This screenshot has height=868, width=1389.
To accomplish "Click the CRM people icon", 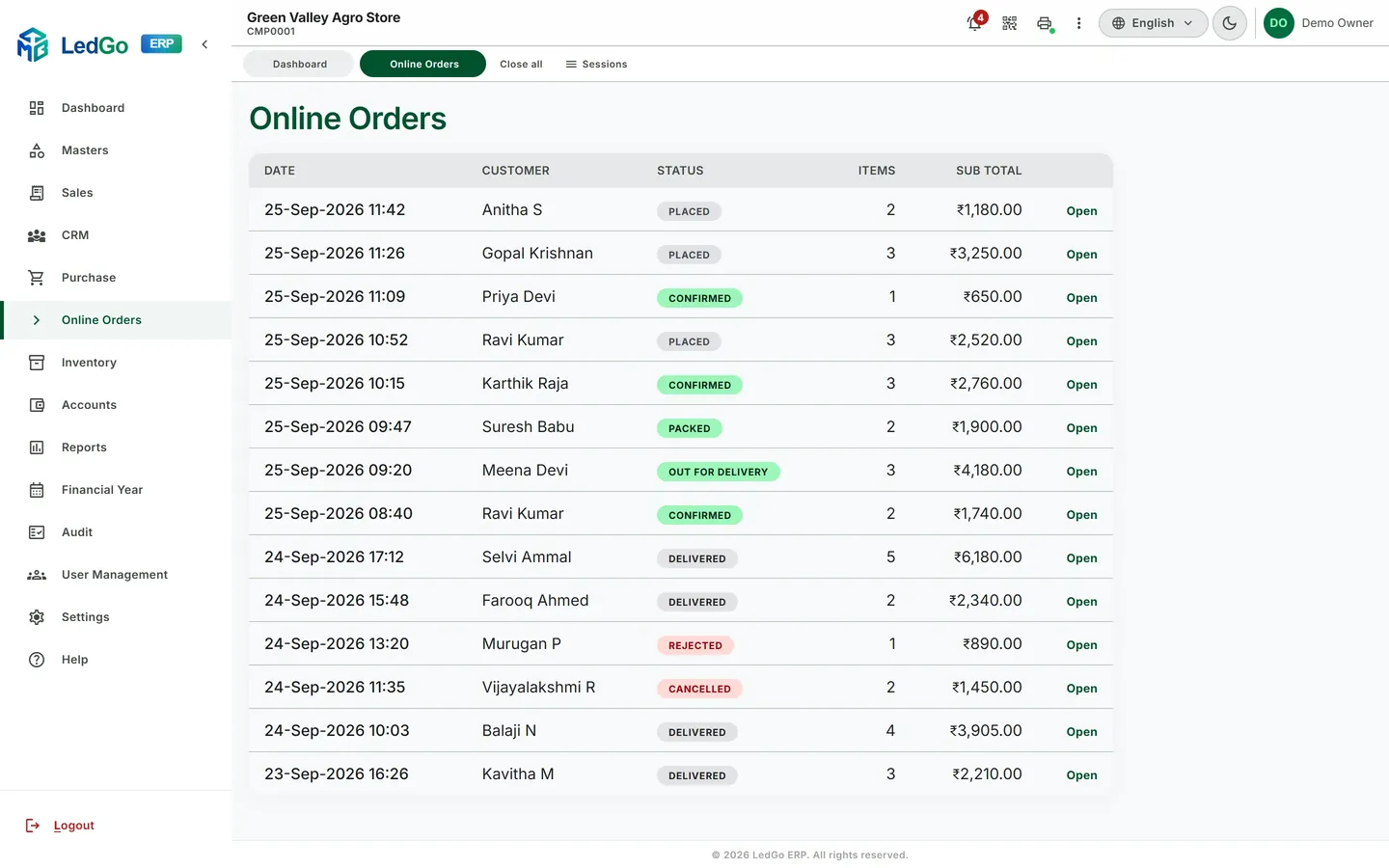I will pos(37,235).
